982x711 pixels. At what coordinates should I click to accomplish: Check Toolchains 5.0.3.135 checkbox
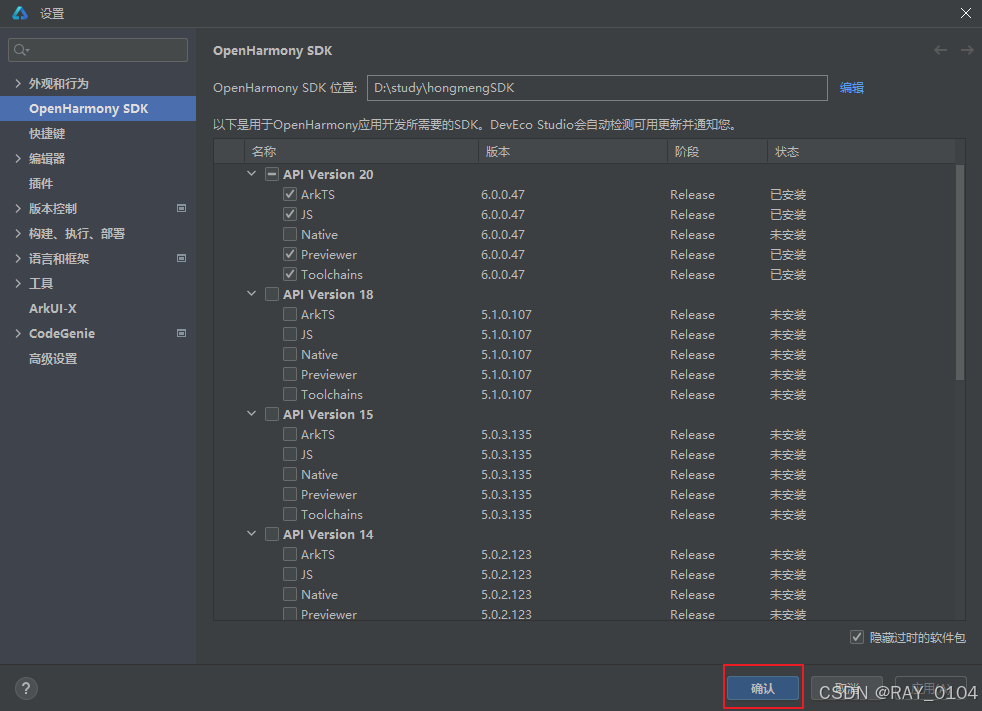click(289, 514)
